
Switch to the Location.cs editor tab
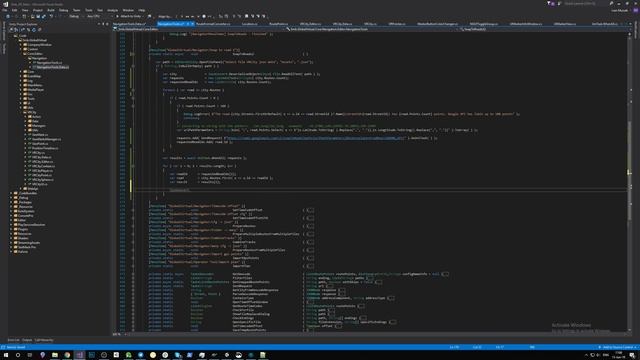[x=250, y=24]
